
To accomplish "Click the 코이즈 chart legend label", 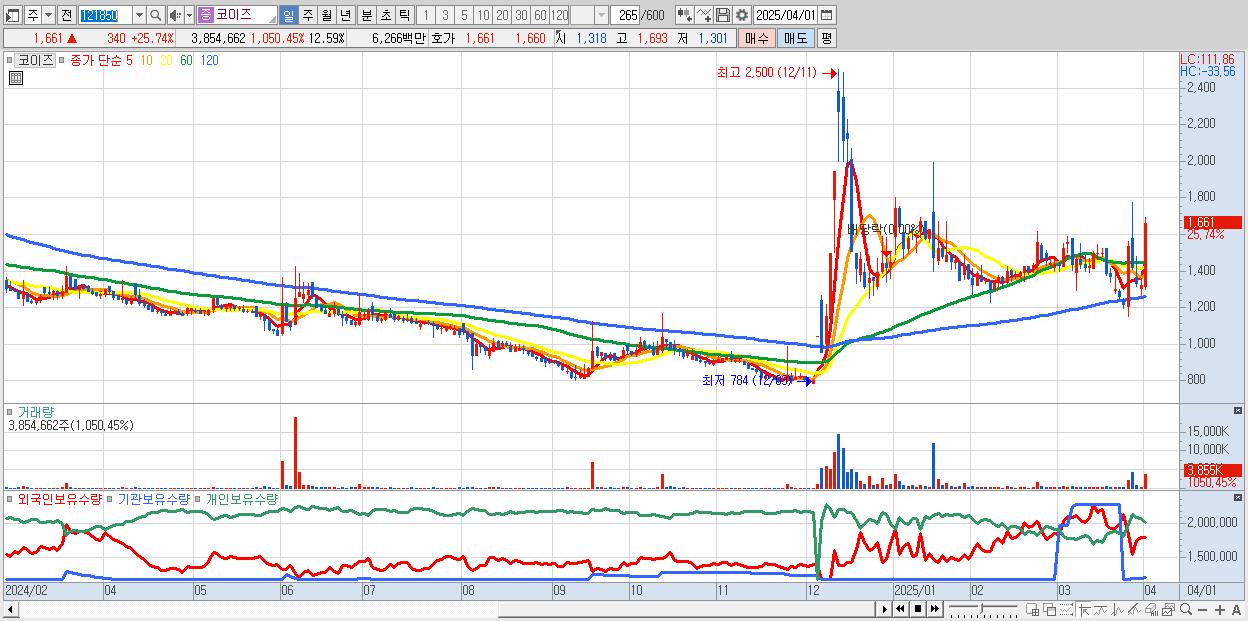I will 35,60.
